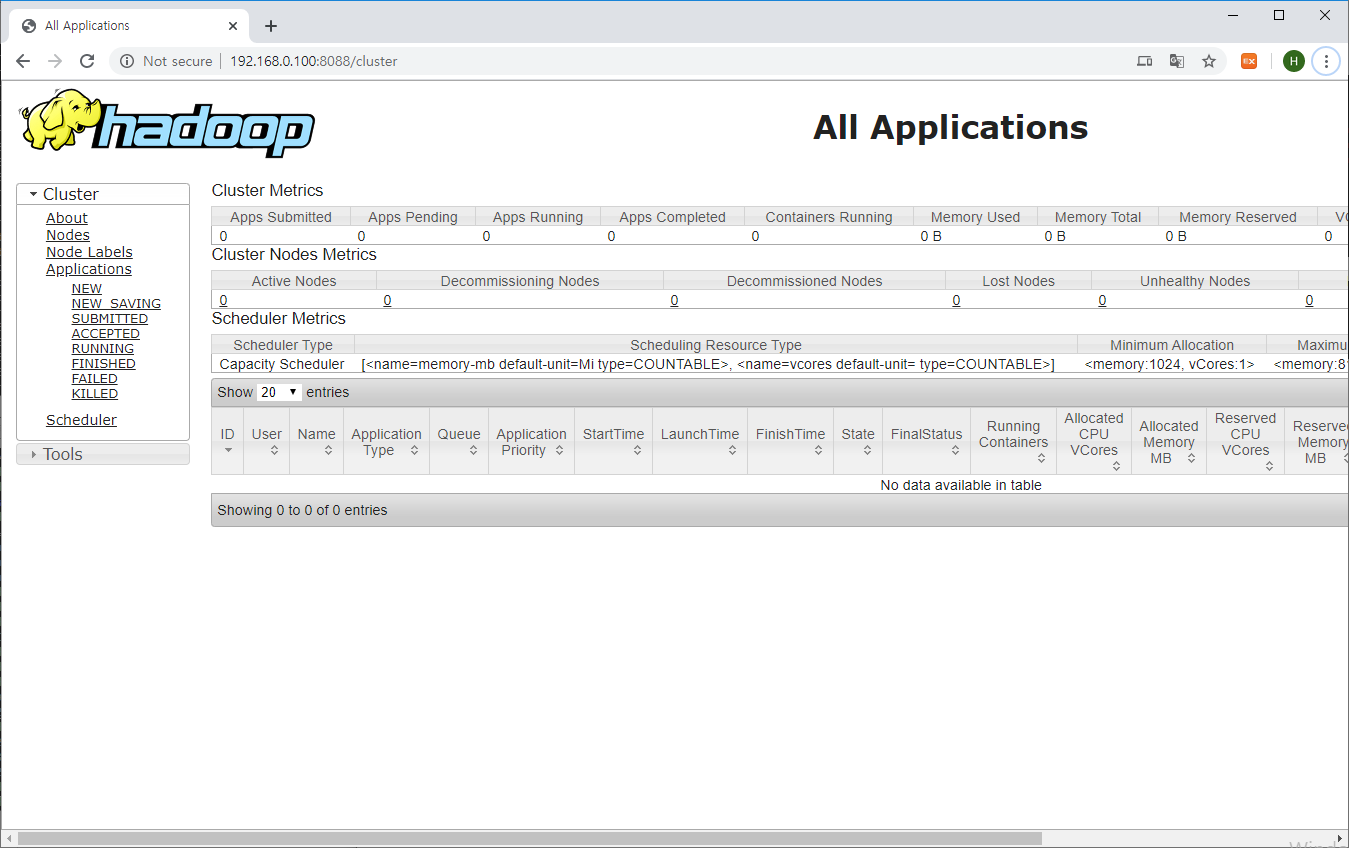Open the Chrome three-dot menu
The height and width of the screenshot is (848, 1349).
1326,61
